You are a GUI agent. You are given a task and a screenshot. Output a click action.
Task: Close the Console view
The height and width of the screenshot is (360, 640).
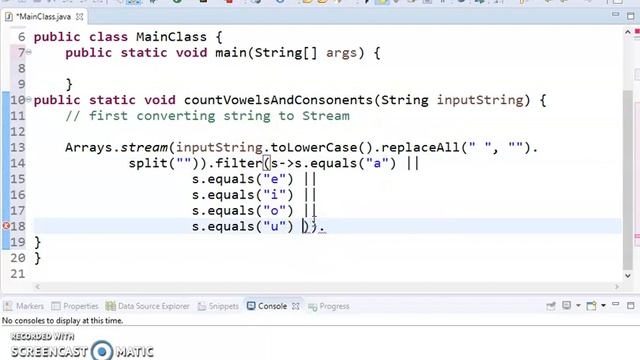point(296,306)
